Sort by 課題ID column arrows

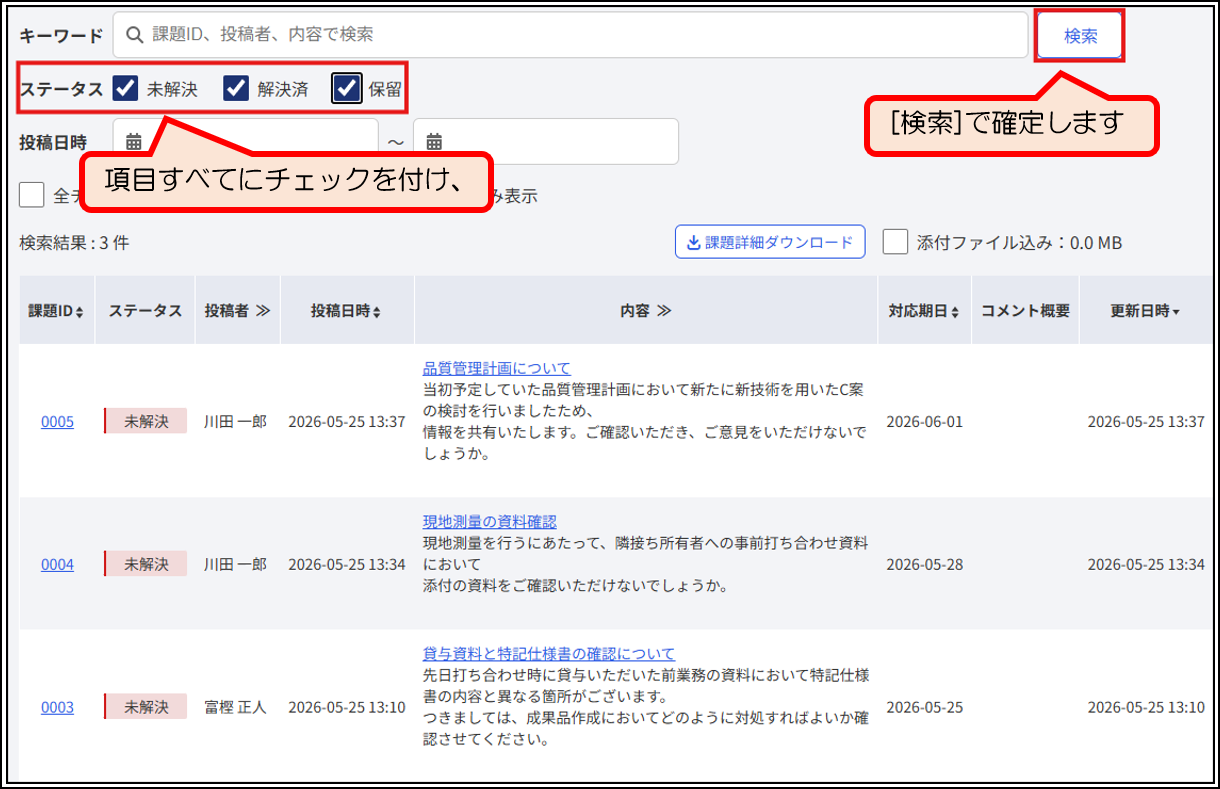click(80, 312)
